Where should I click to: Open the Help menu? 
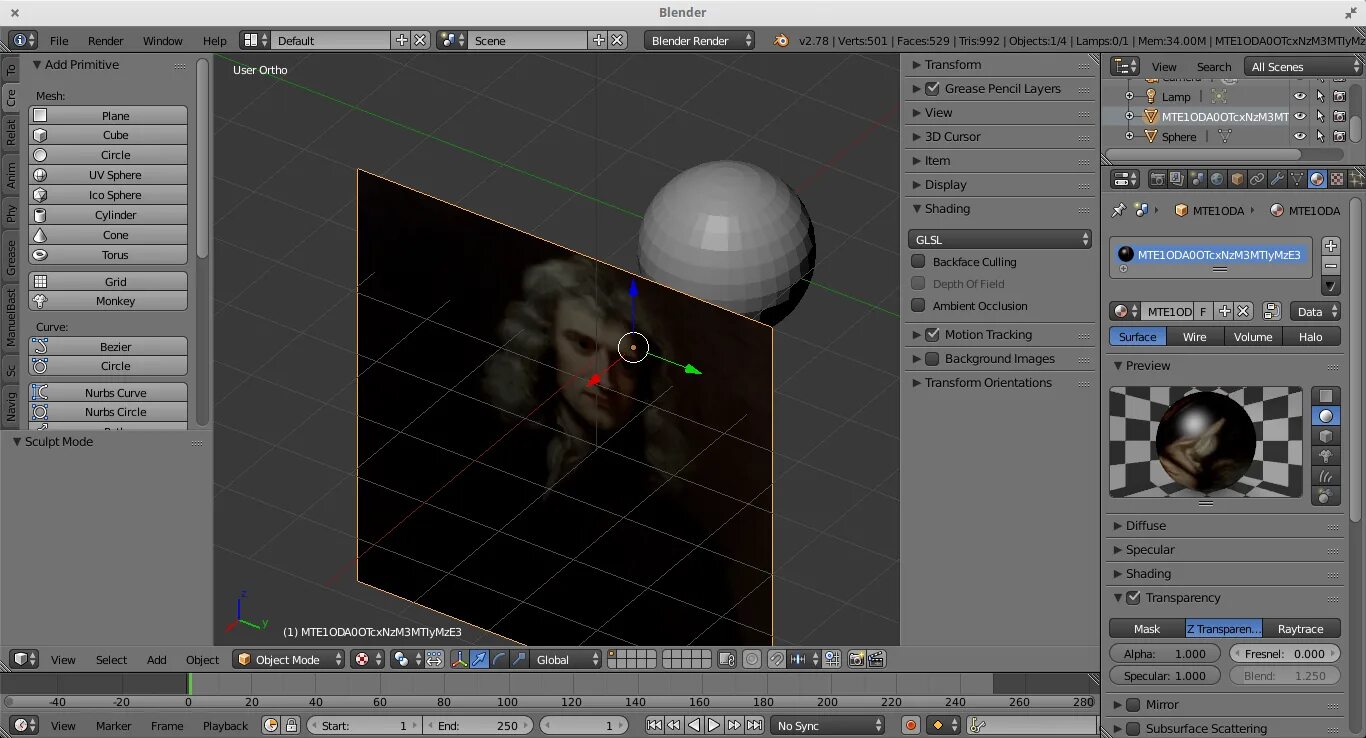point(215,40)
